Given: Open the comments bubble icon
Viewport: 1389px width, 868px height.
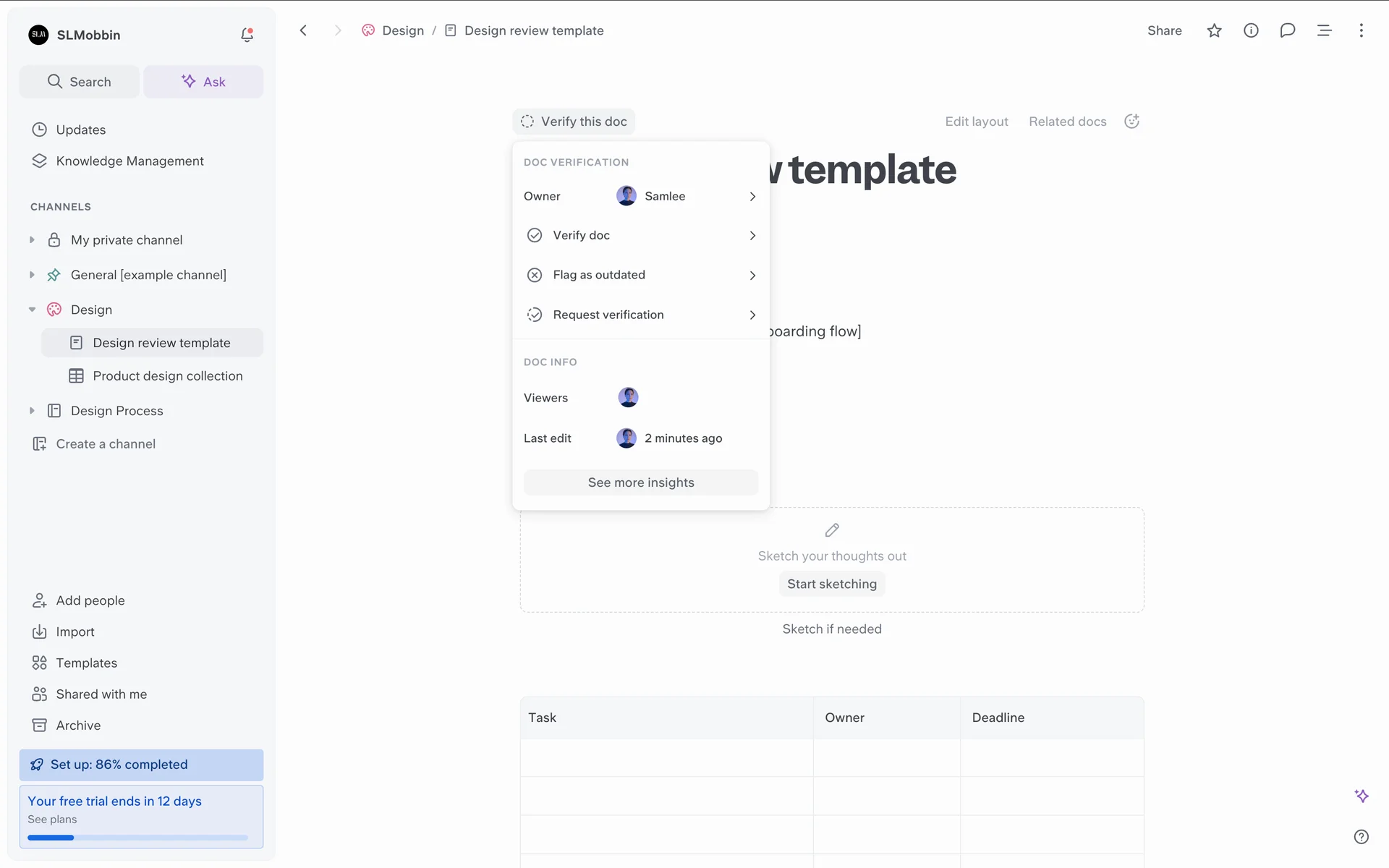Looking at the screenshot, I should coord(1287,30).
